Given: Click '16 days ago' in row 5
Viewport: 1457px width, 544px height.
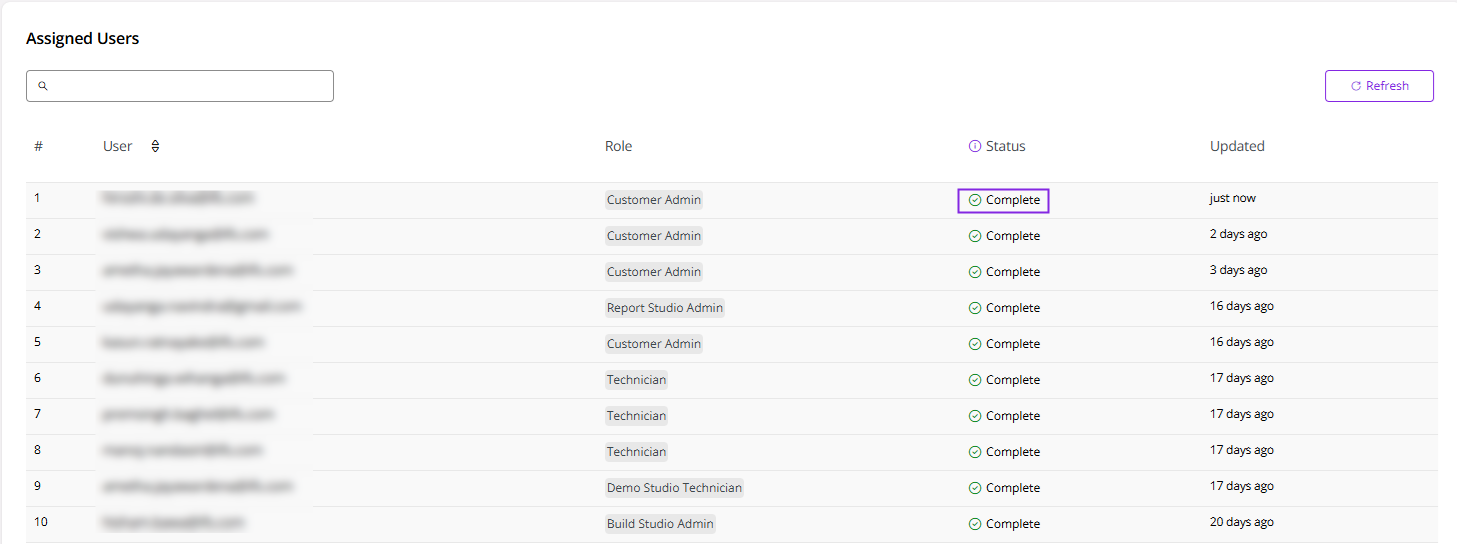Looking at the screenshot, I should pyautogui.click(x=1242, y=342).
